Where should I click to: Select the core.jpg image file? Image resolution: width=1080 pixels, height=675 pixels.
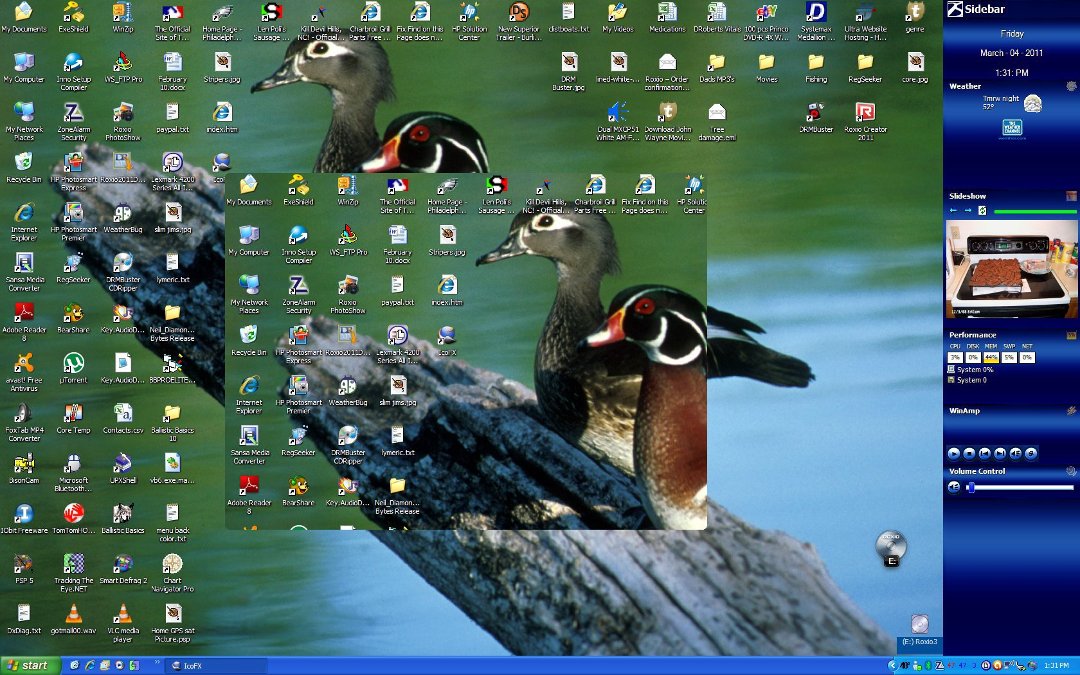click(915, 63)
